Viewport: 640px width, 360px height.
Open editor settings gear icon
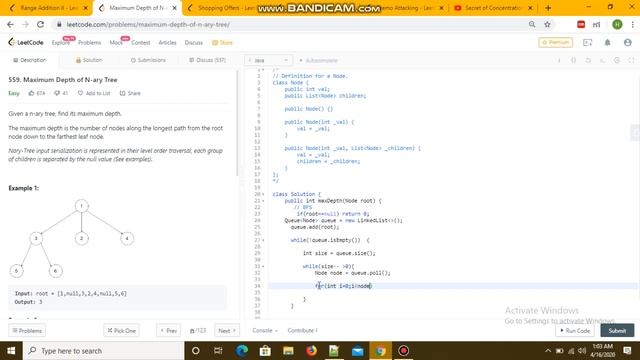(x=617, y=60)
